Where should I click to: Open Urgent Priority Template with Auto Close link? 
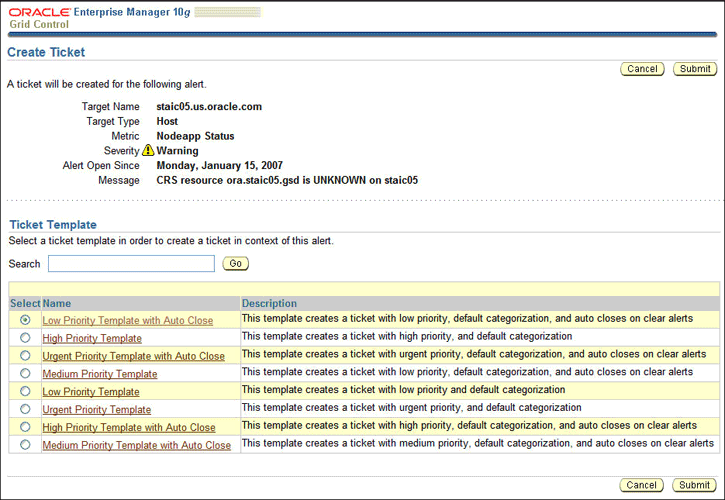click(133, 356)
